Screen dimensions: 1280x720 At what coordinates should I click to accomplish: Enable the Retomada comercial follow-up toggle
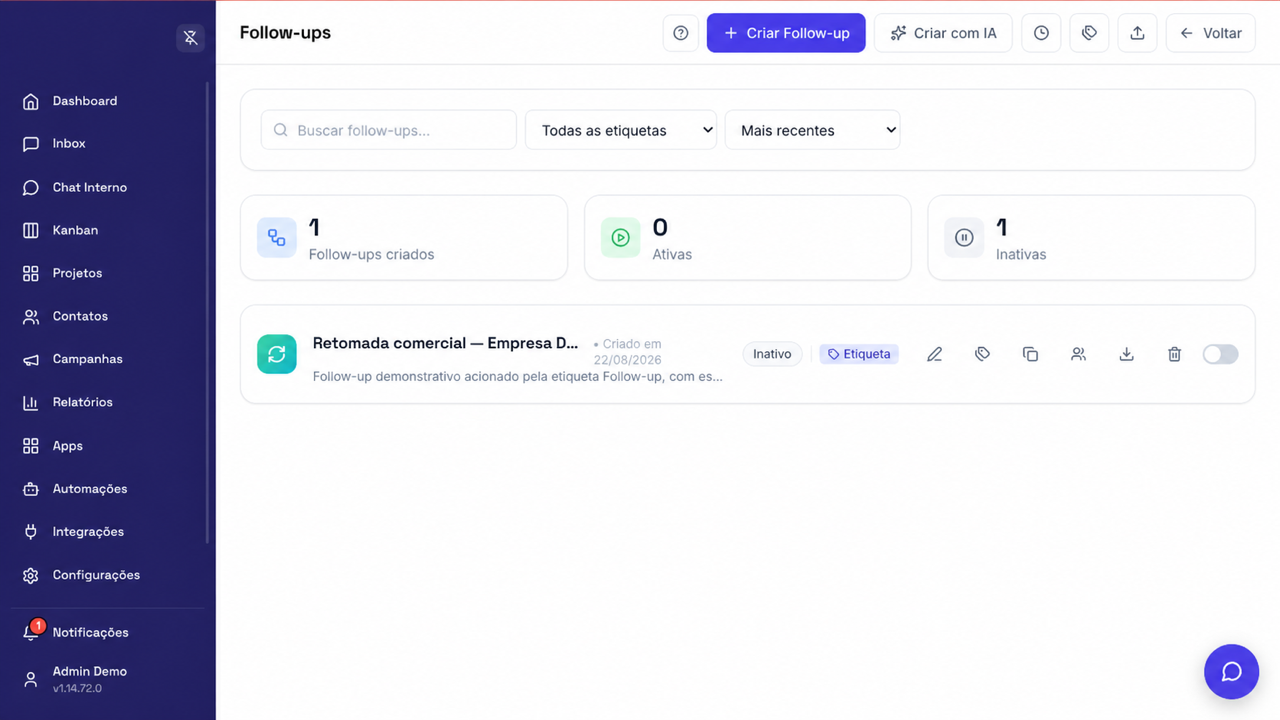[x=1220, y=354]
